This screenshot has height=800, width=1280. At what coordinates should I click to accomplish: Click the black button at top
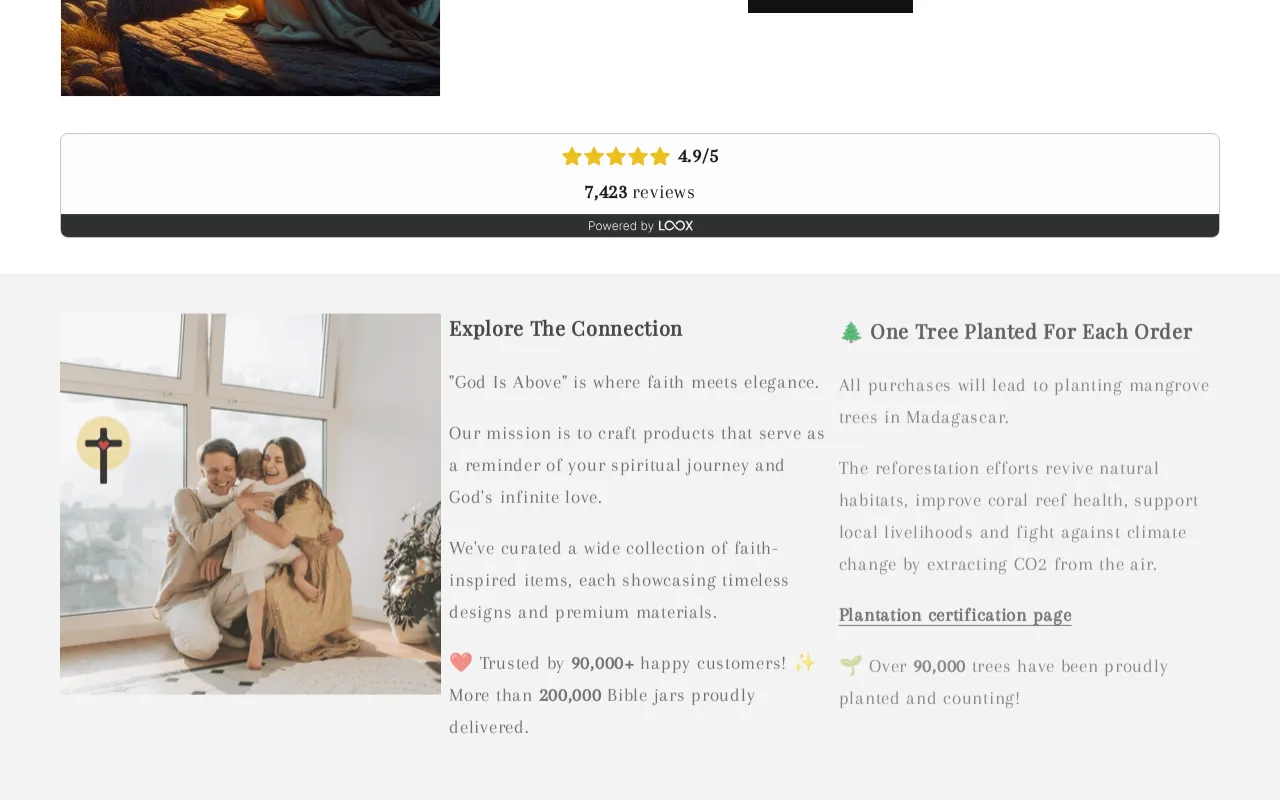point(830,6)
